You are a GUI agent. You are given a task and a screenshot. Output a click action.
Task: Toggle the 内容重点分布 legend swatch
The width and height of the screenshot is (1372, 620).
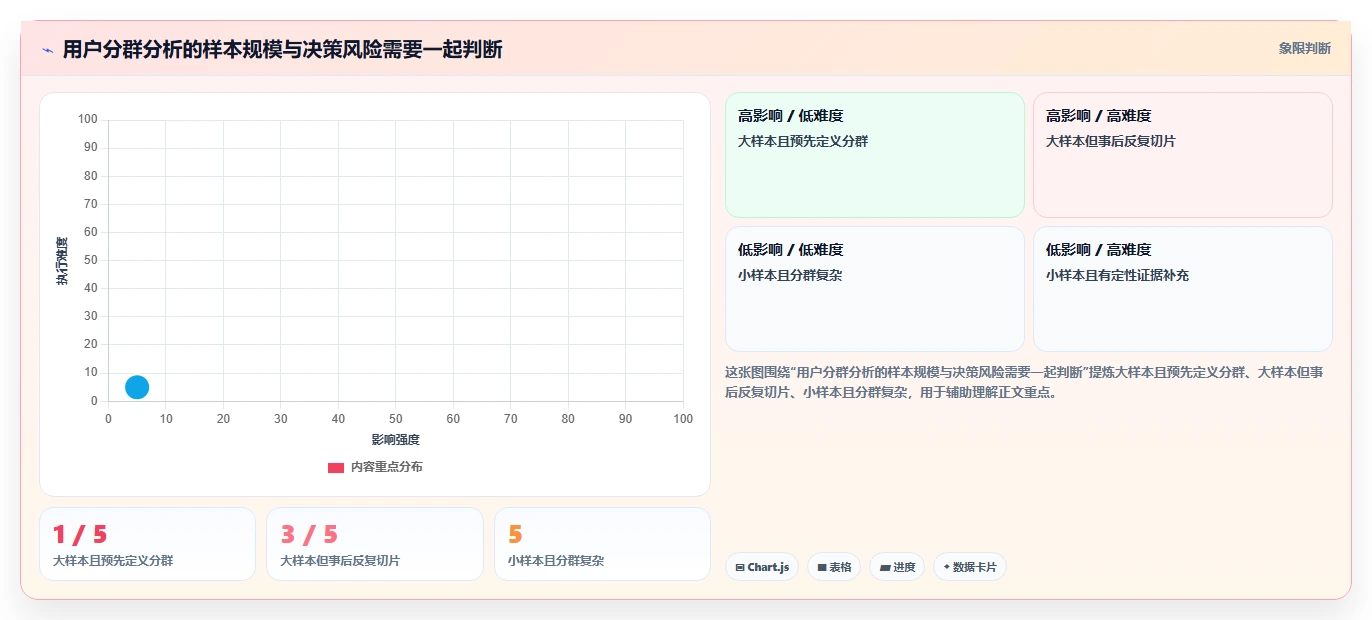336,467
